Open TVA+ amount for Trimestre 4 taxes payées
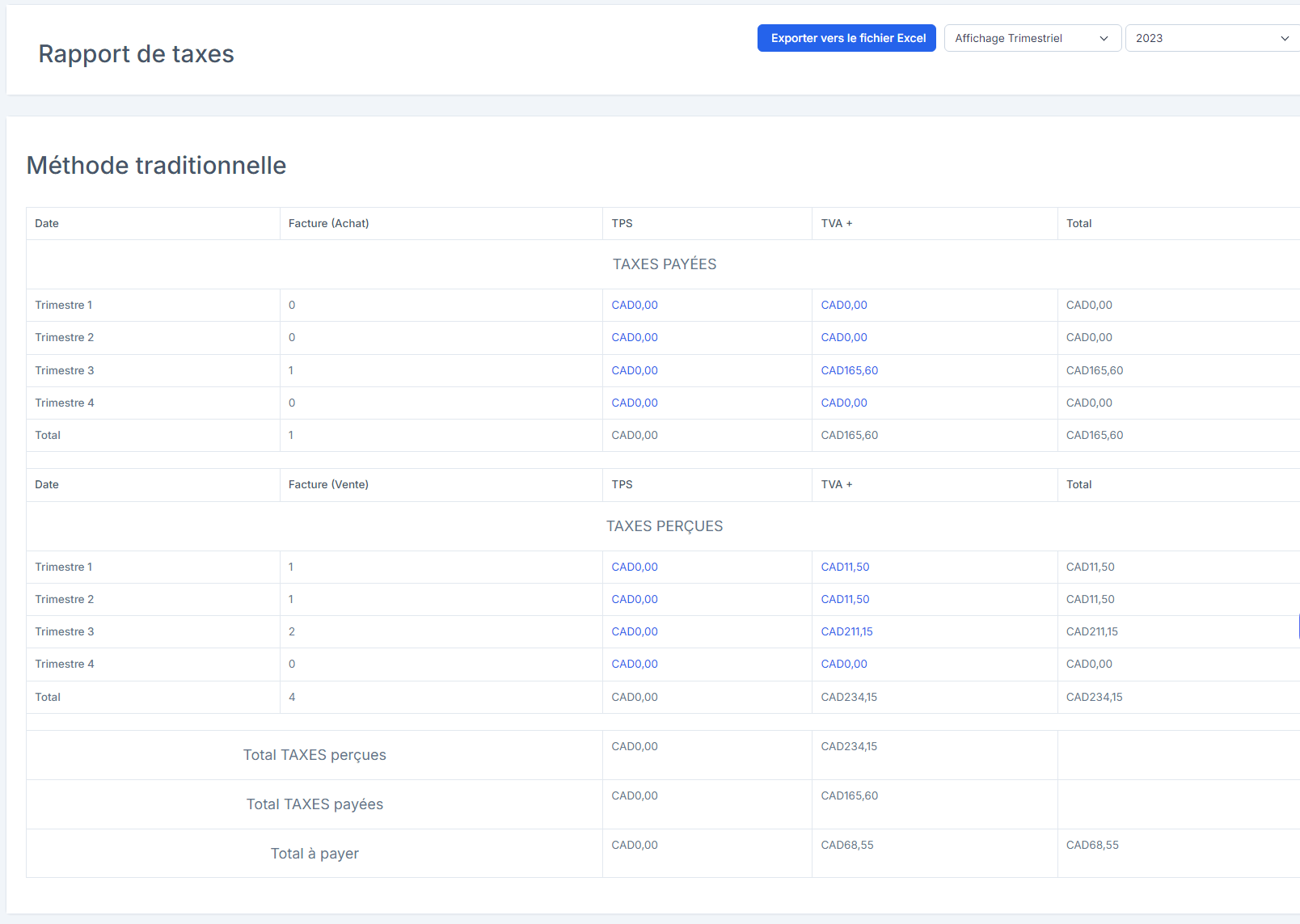Viewport: 1300px width, 924px height. tap(844, 403)
